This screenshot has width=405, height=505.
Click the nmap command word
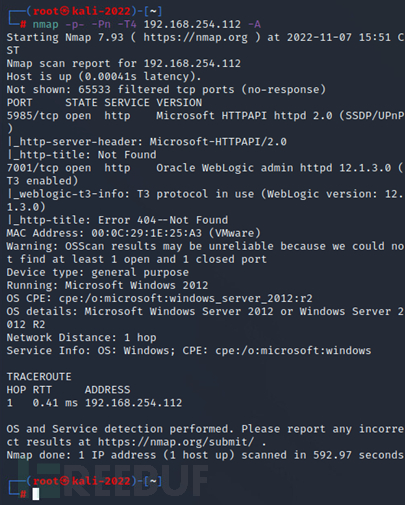click(x=46, y=25)
